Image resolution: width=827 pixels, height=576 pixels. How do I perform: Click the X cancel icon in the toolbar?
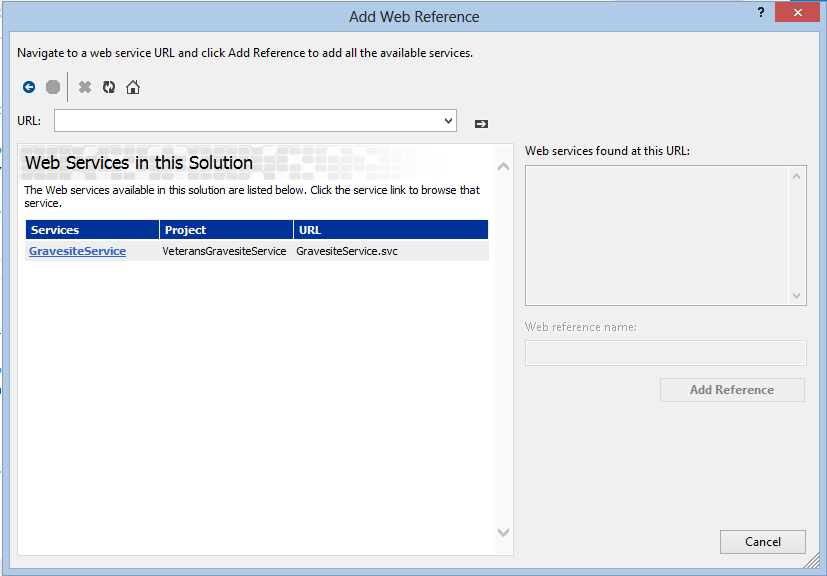click(x=84, y=87)
